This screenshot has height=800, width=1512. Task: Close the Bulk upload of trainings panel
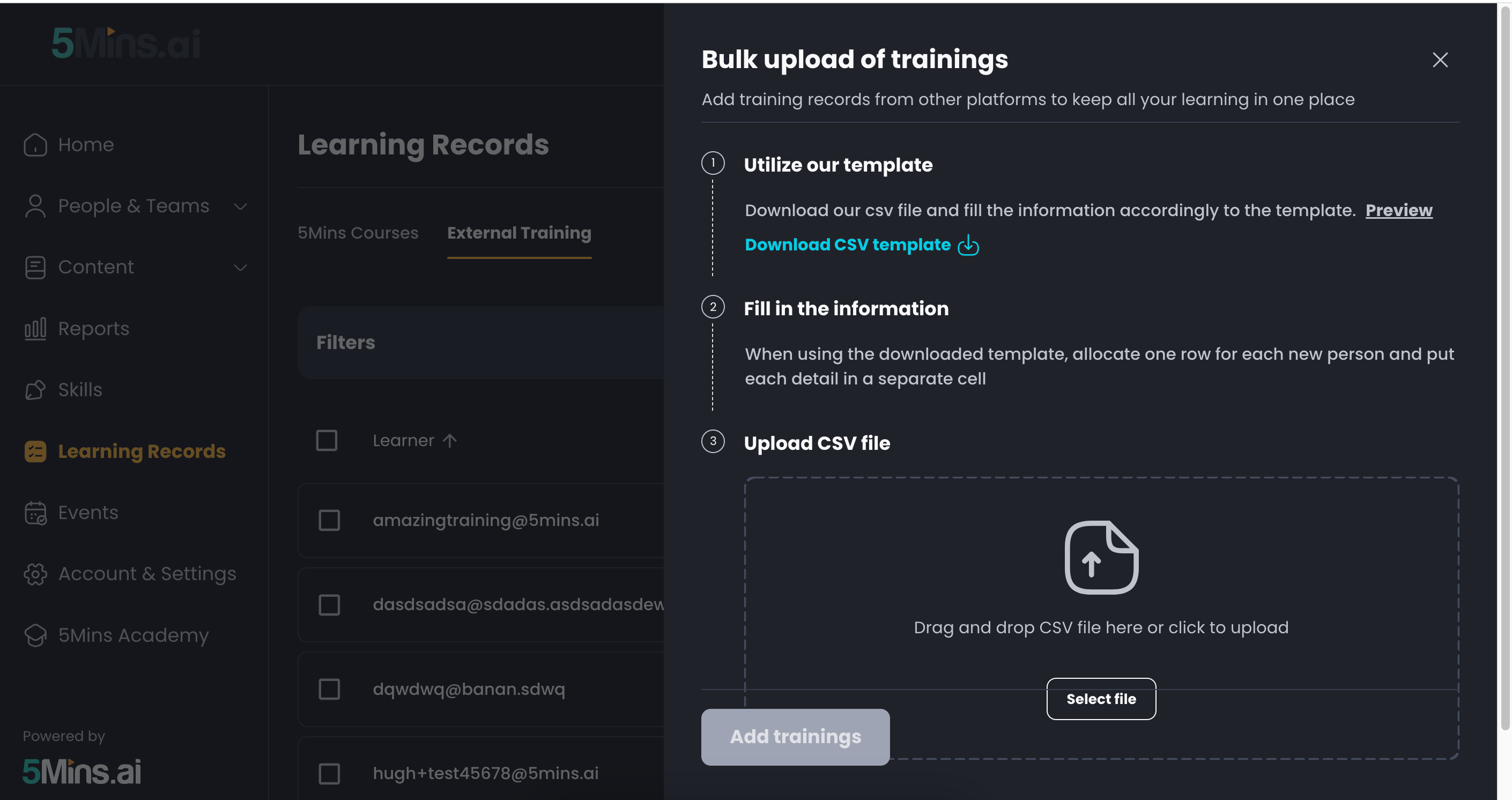(1440, 60)
